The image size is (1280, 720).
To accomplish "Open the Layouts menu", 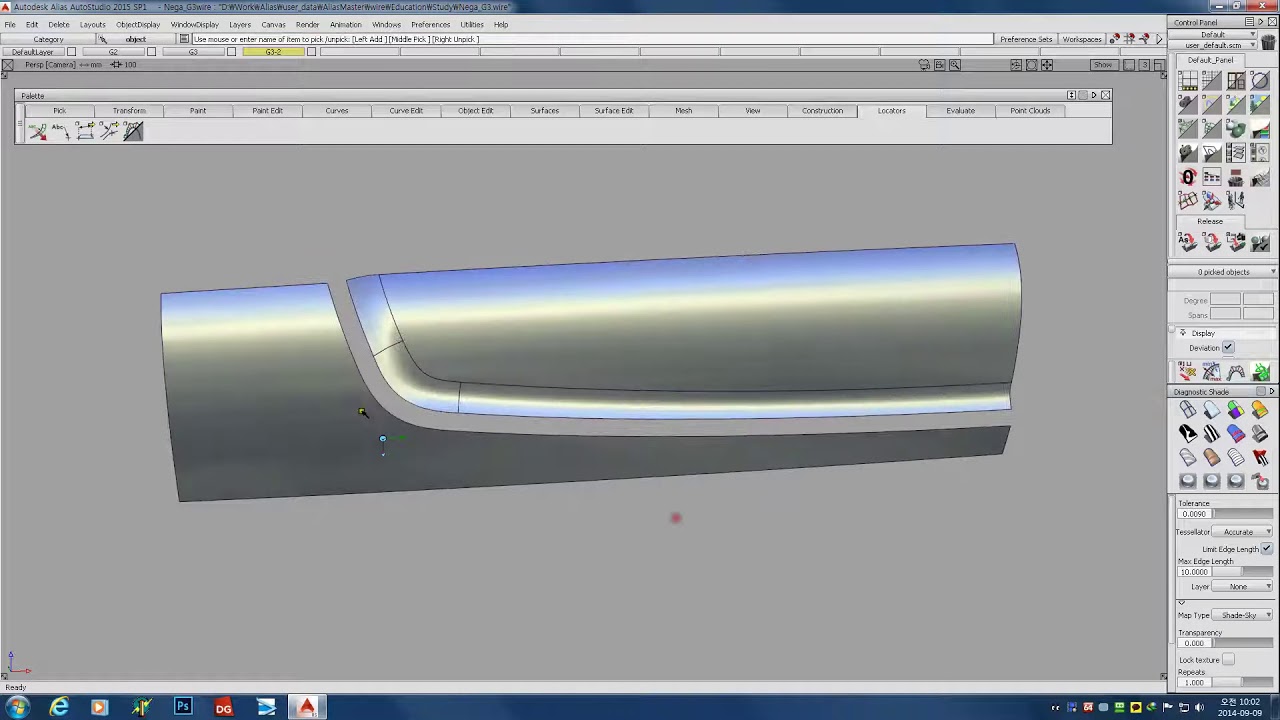I will 92,24.
